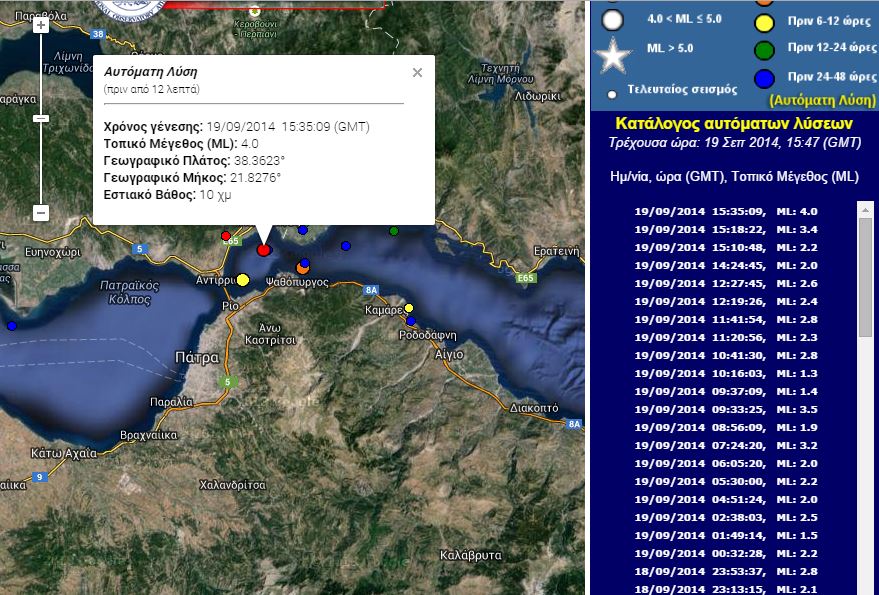Close the Αυτόματη Λύση info popup
The image size is (879, 595).
[418, 72]
